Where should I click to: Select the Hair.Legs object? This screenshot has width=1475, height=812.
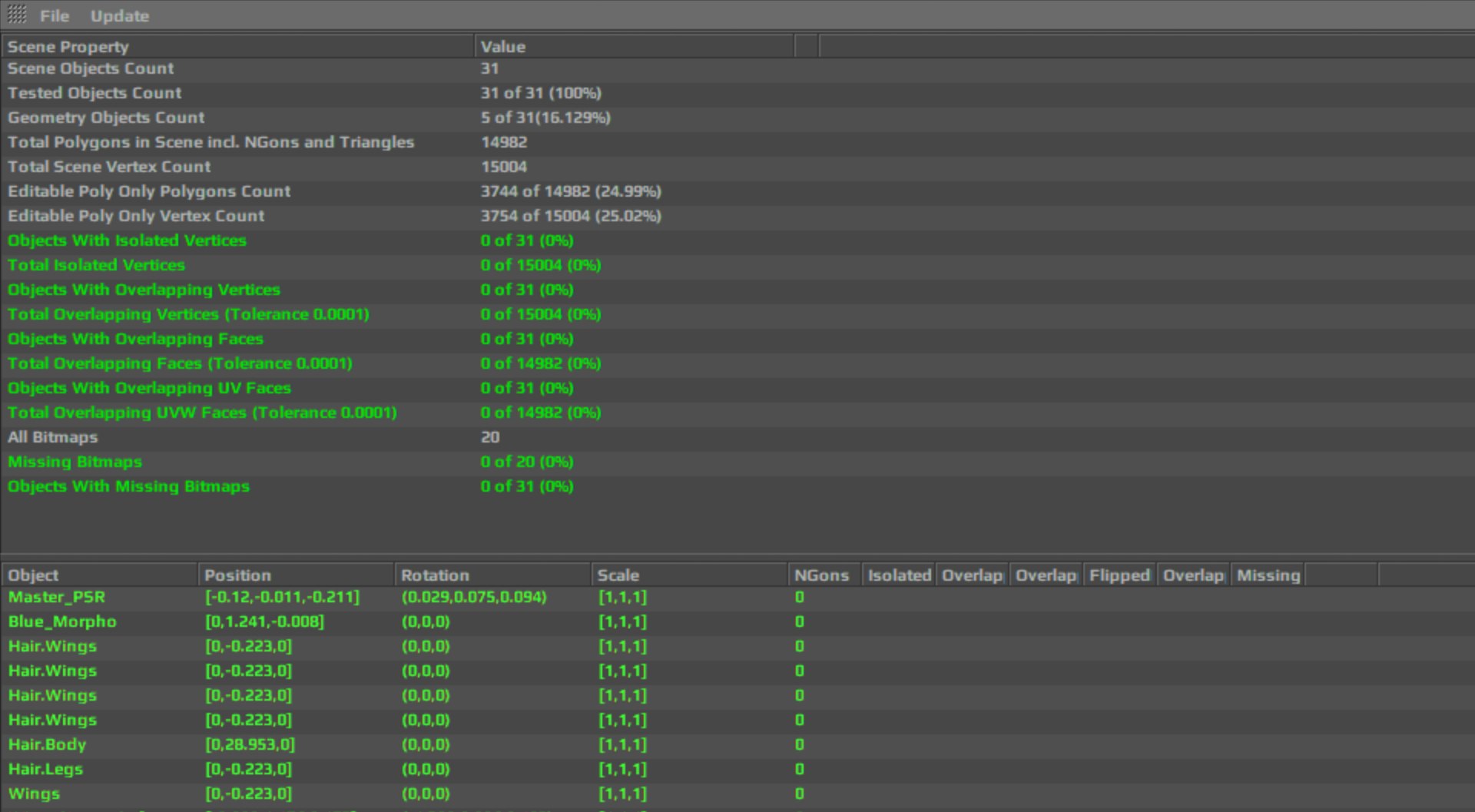[x=45, y=770]
